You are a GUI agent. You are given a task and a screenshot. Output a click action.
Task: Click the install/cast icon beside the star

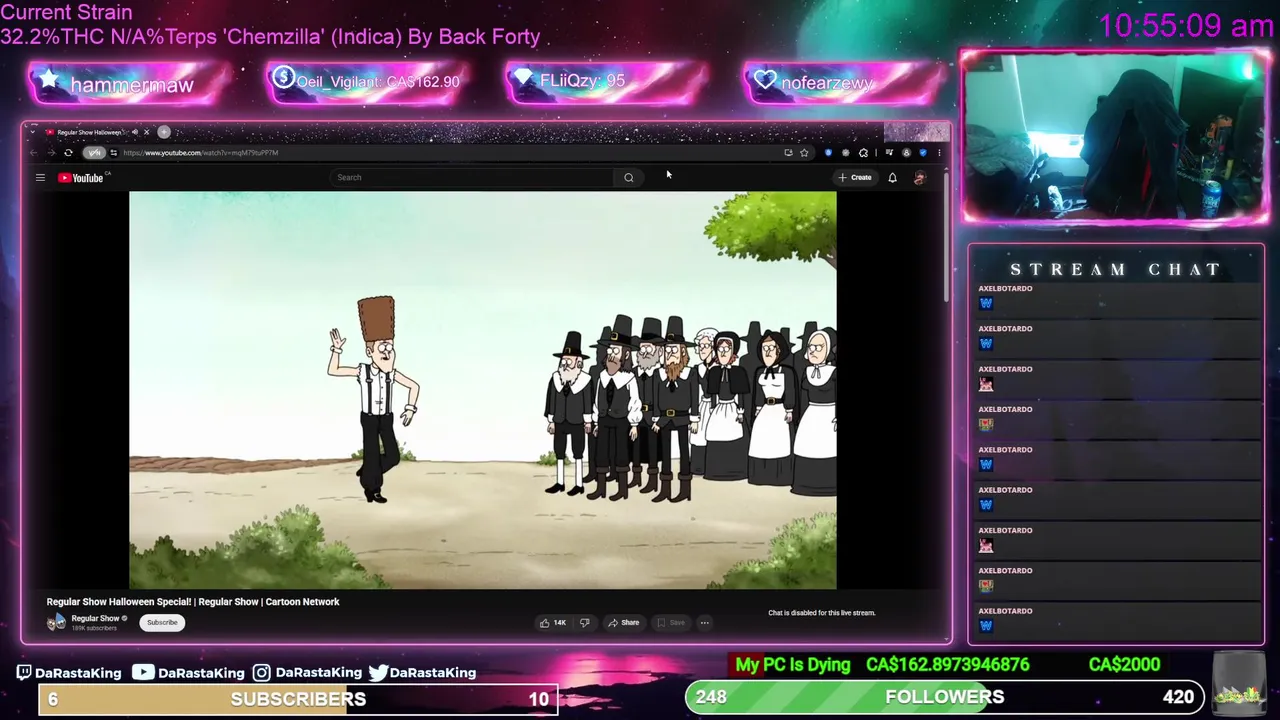click(788, 153)
